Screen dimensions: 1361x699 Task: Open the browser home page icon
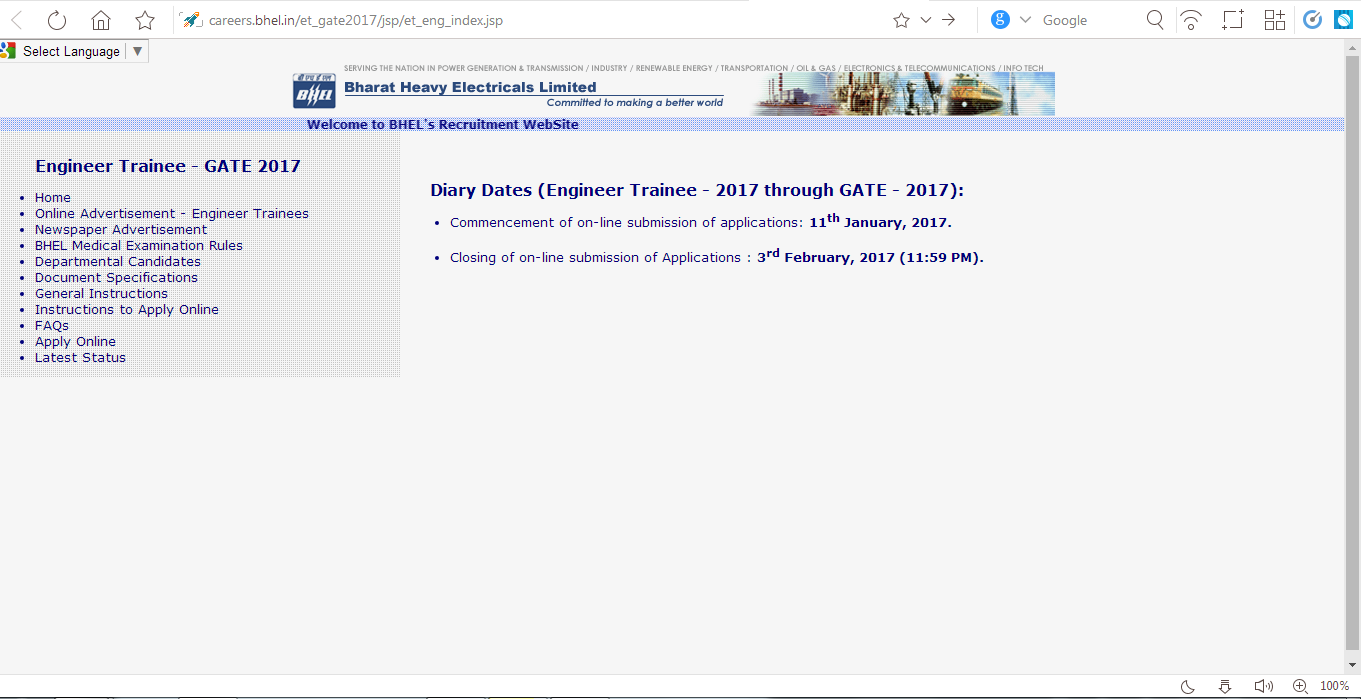(101, 20)
